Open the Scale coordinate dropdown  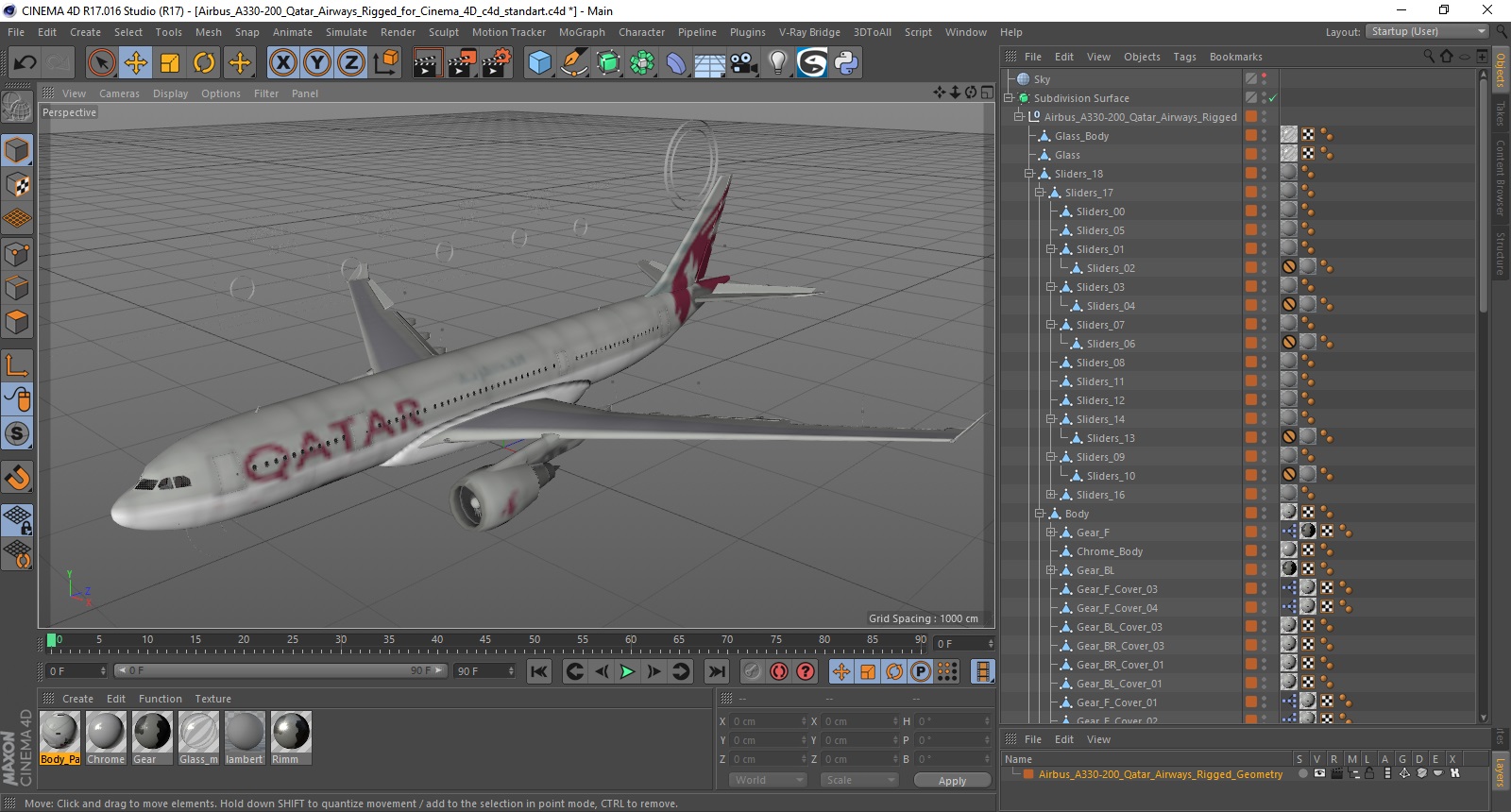click(859, 780)
